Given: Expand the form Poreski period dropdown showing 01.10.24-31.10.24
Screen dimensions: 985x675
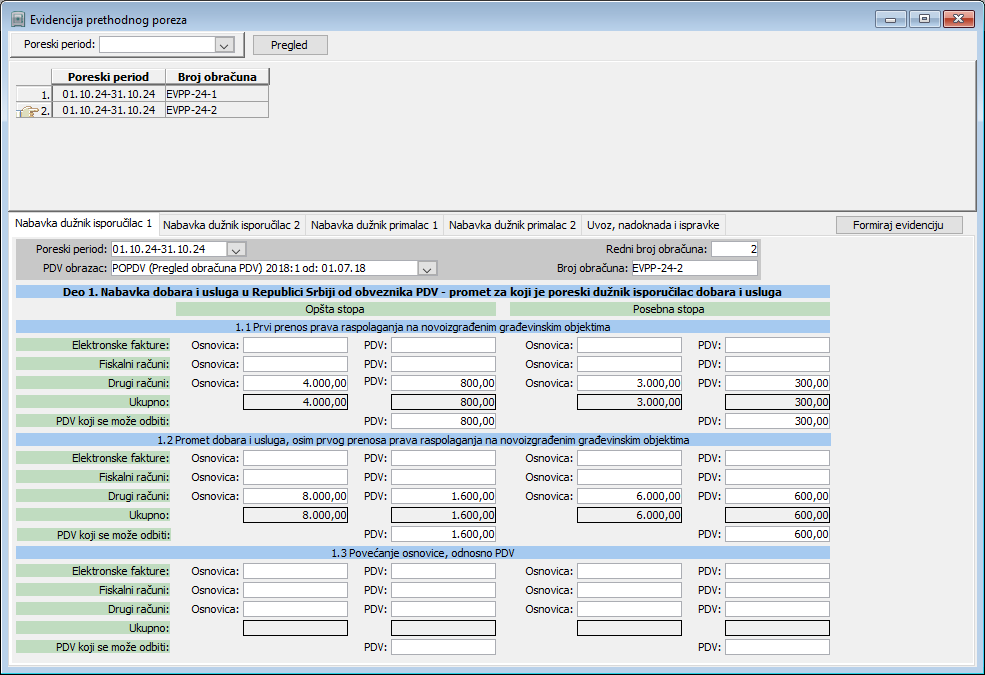Looking at the screenshot, I should click(x=236, y=250).
